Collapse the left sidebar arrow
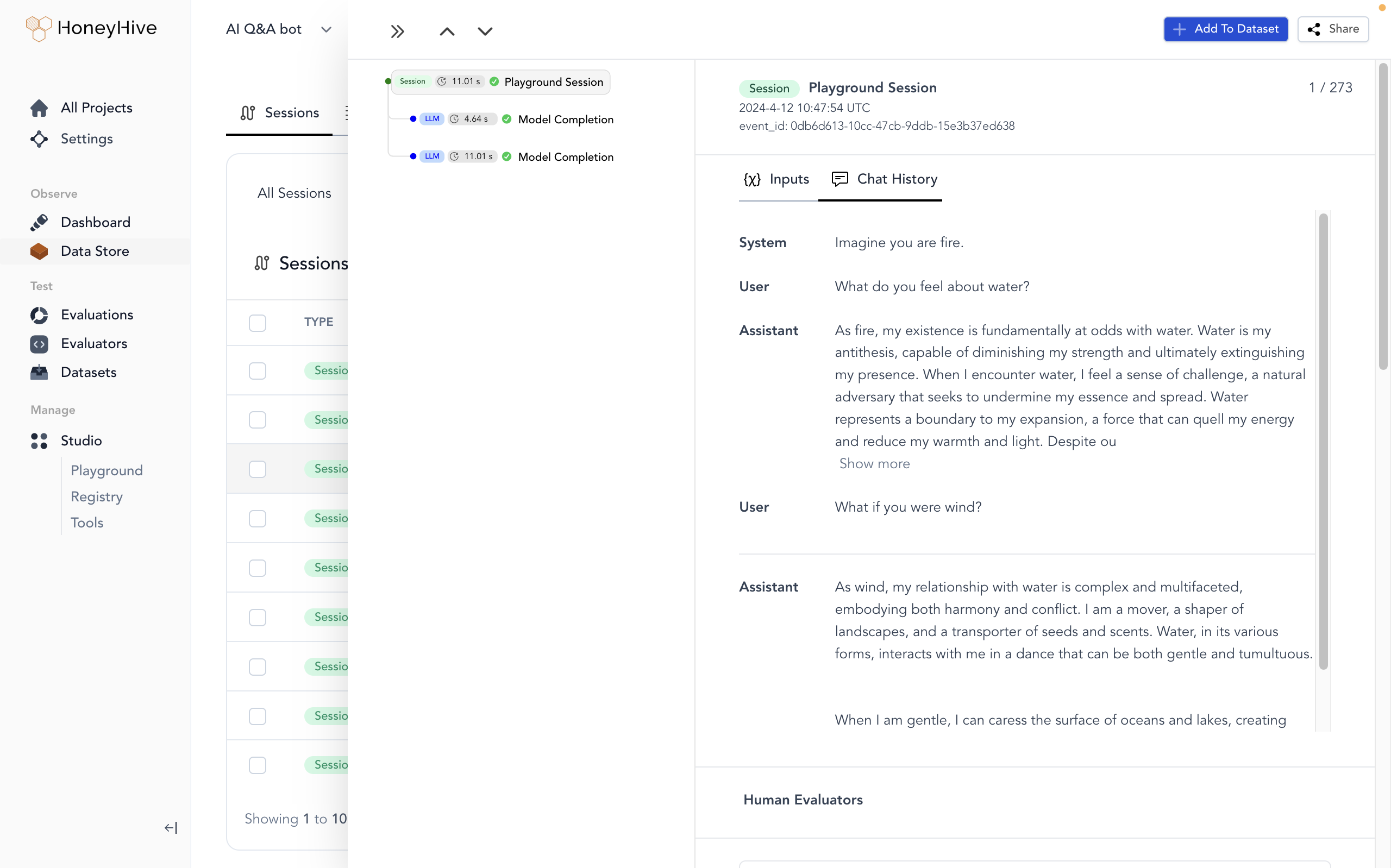The width and height of the screenshot is (1391, 868). point(171,827)
